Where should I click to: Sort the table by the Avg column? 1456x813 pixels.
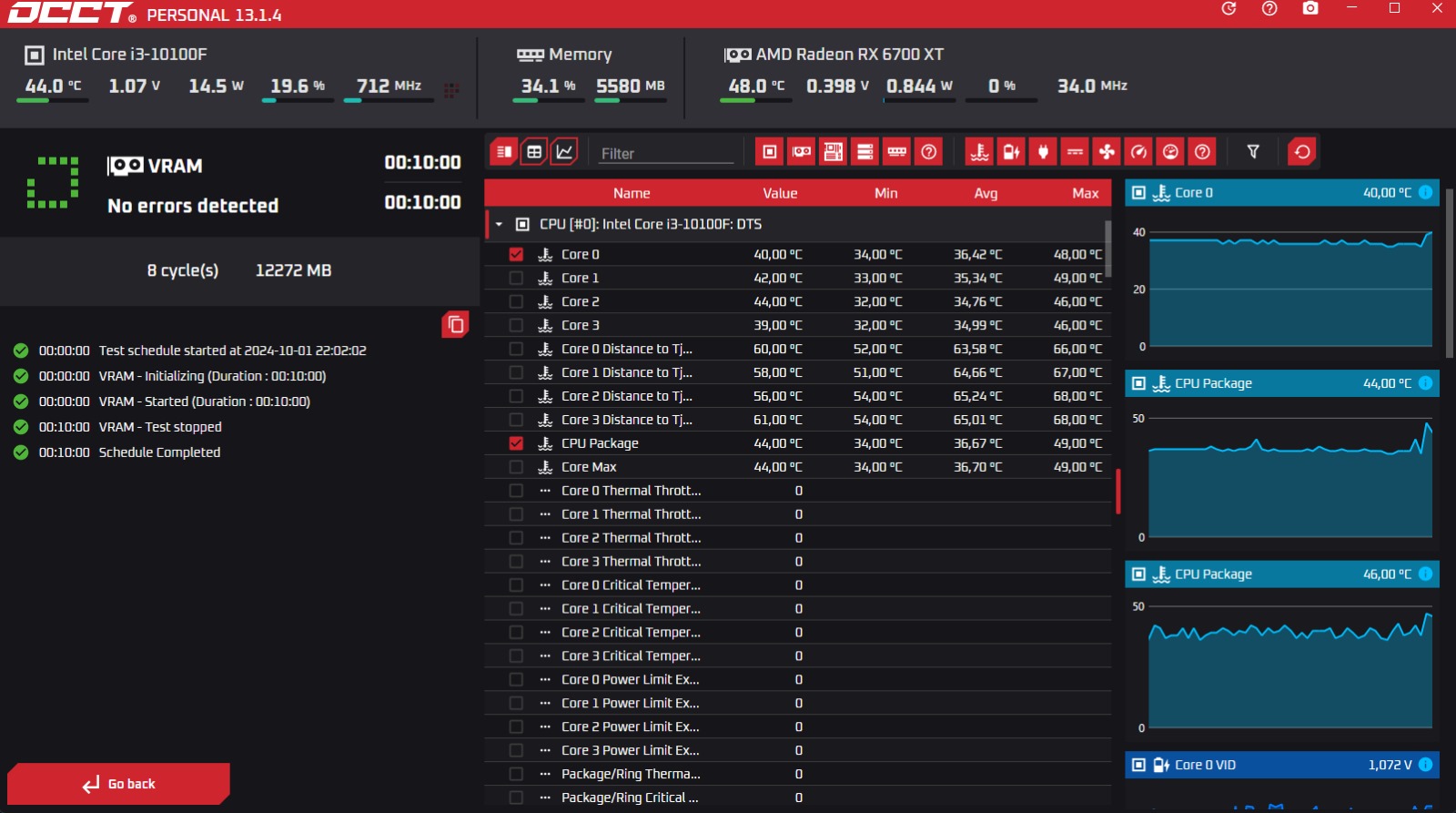(986, 193)
